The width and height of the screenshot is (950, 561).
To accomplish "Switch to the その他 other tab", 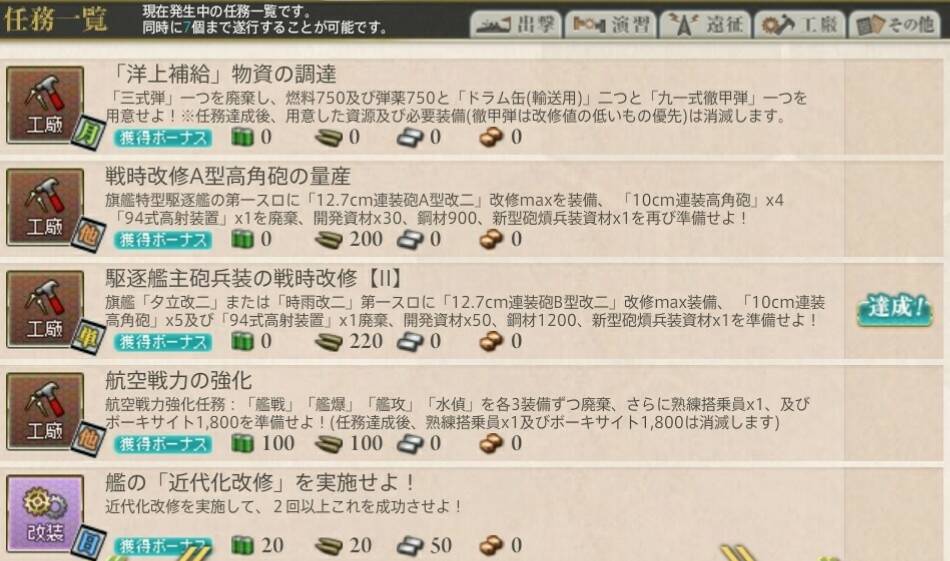I will pos(895,24).
